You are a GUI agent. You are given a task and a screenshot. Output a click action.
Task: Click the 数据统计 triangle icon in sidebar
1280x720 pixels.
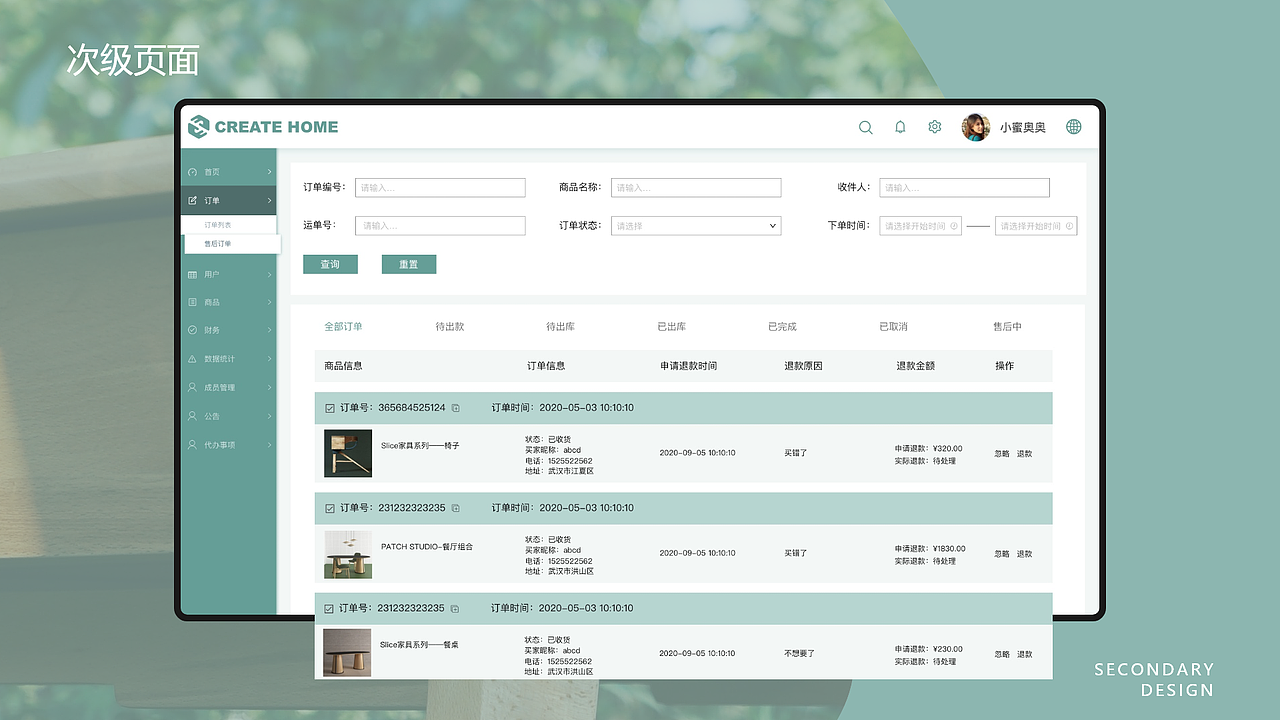point(193,359)
